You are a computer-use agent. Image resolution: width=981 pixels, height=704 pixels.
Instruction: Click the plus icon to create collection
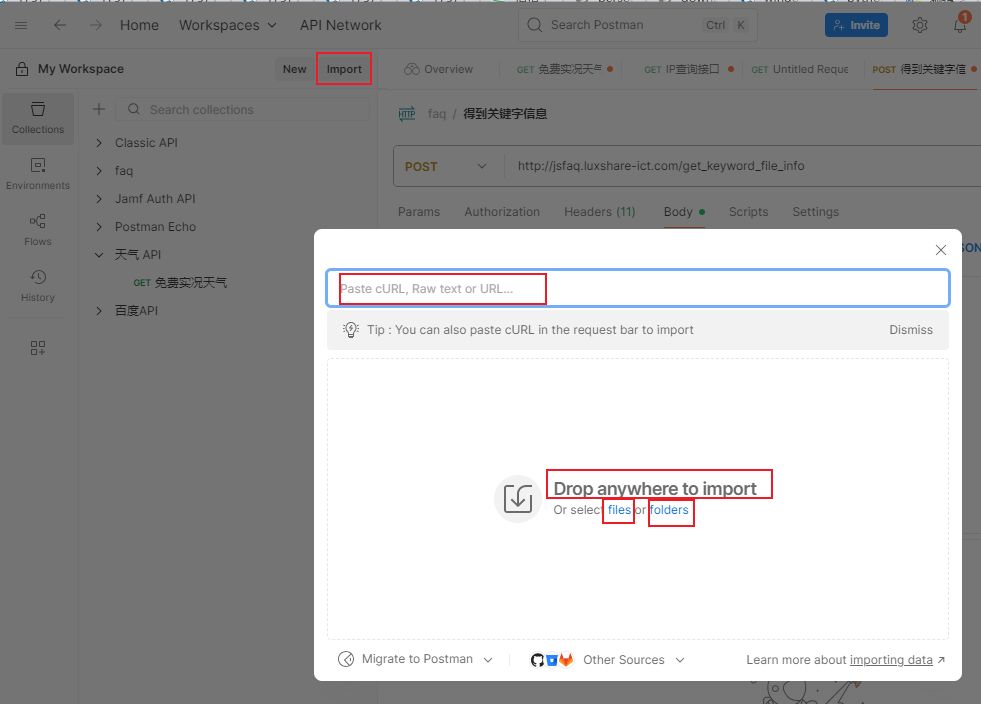coord(99,109)
